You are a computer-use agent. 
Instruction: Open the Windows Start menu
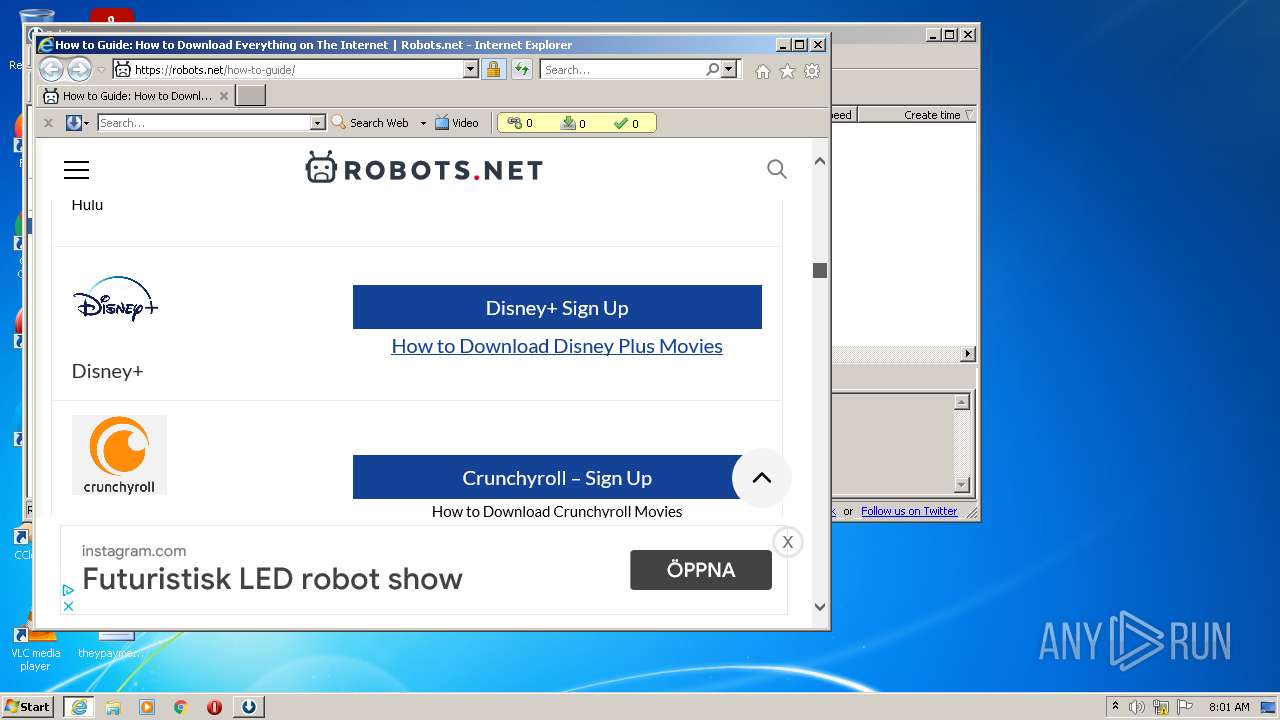click(28, 706)
